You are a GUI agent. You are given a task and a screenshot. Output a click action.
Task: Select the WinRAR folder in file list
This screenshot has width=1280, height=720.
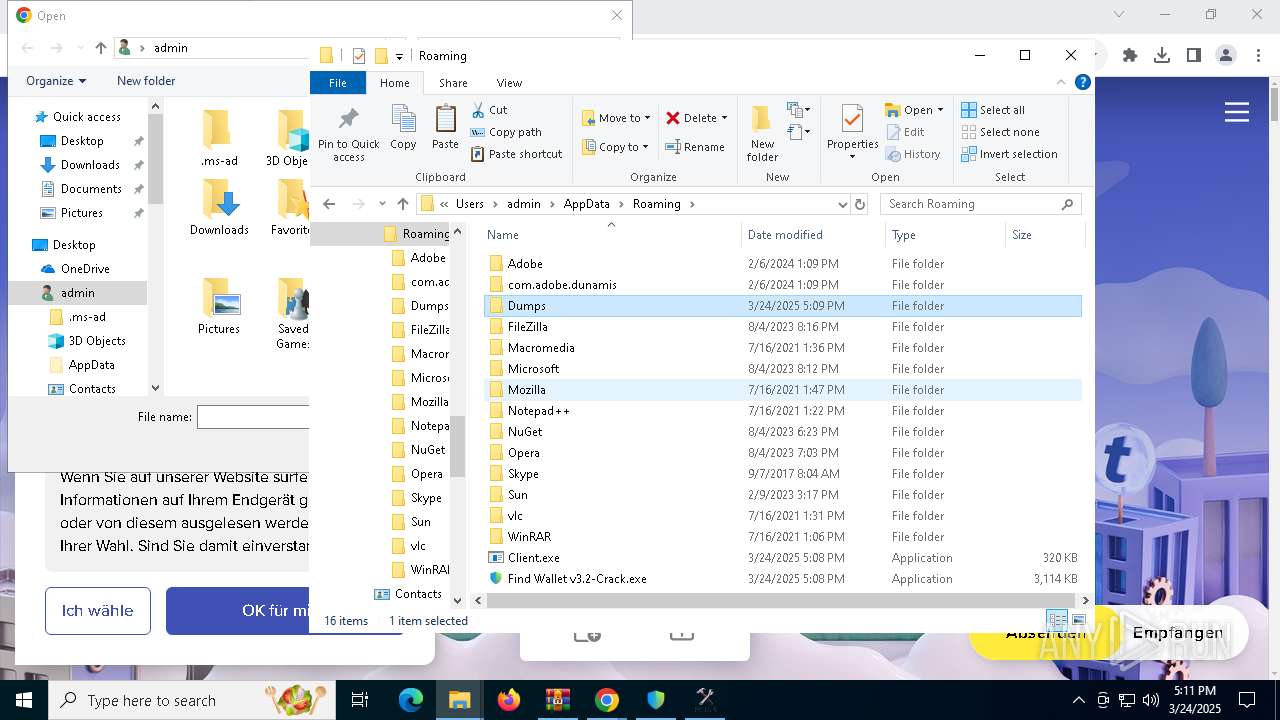529,537
